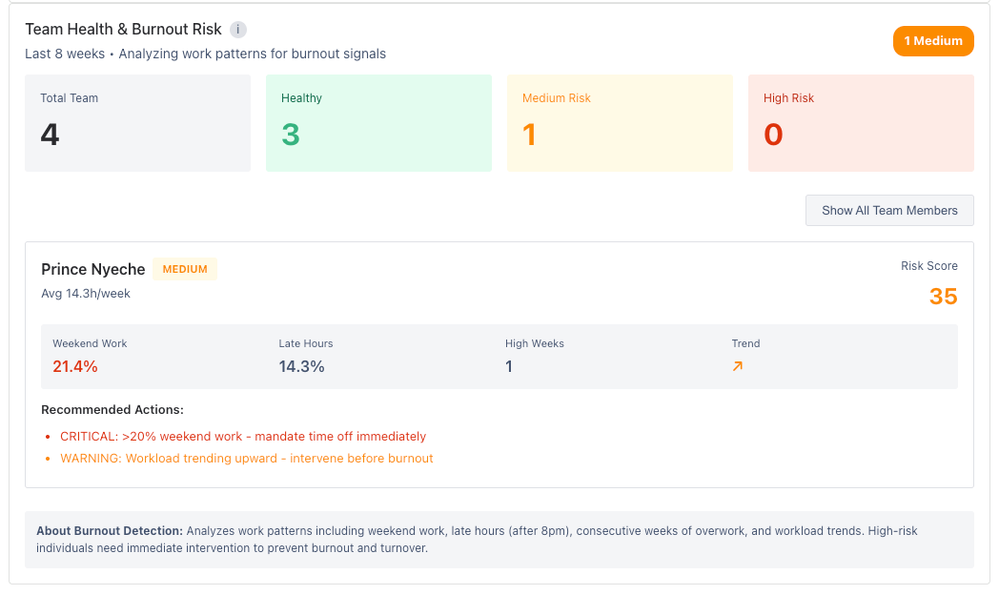Open the Medium Risk summary card
Image resolution: width=999 pixels, height=598 pixels.
pos(619,123)
